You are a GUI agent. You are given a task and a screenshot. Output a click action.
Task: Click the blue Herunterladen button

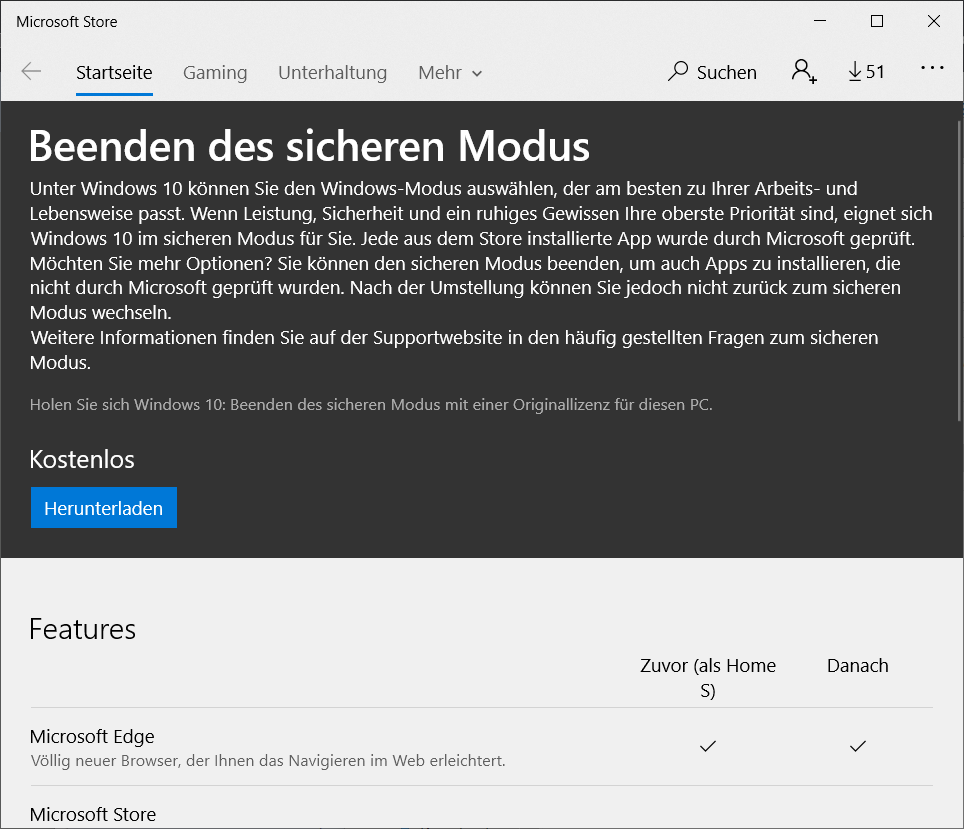(104, 507)
